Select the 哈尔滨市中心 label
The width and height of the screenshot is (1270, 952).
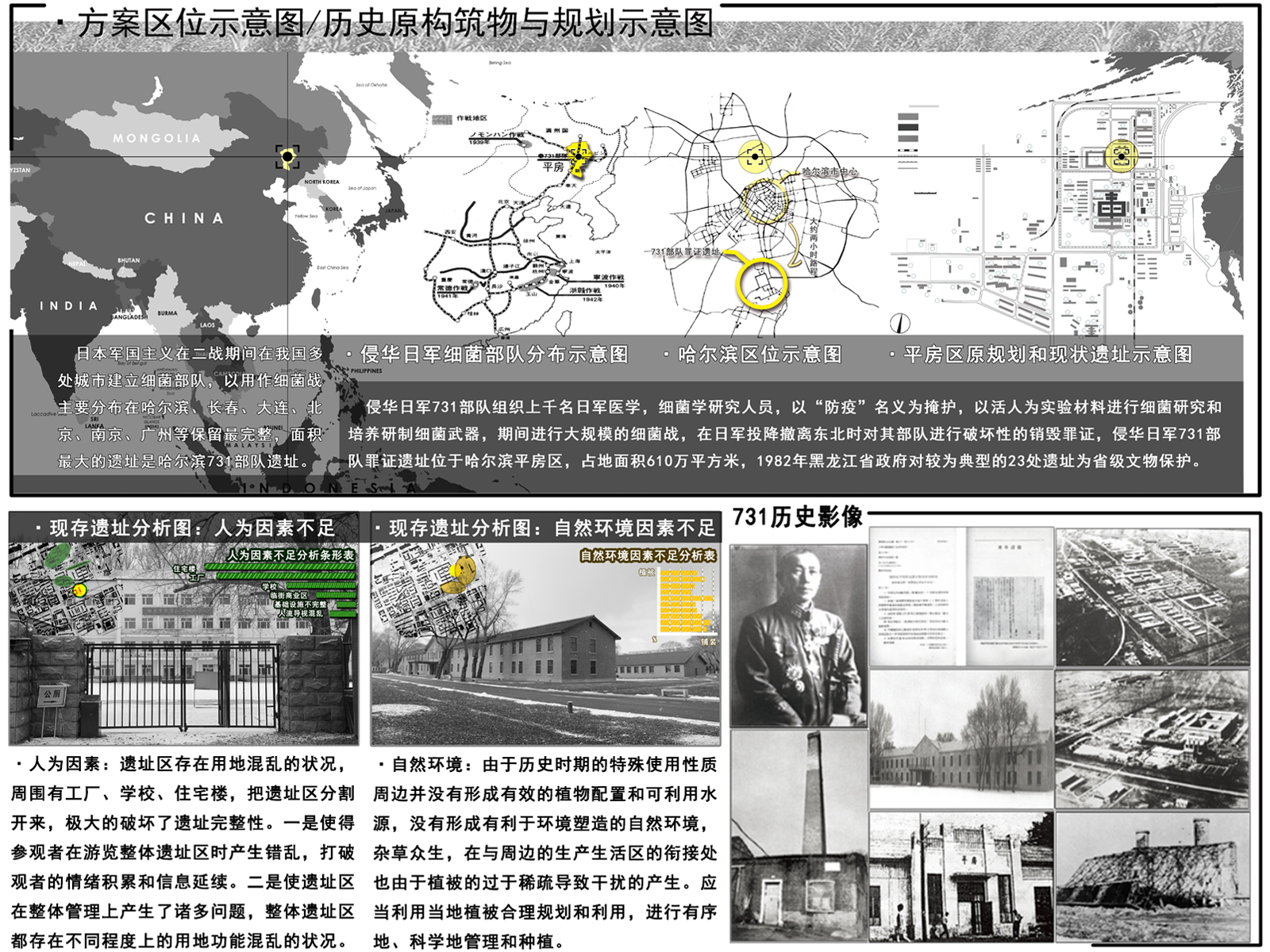pos(829,171)
